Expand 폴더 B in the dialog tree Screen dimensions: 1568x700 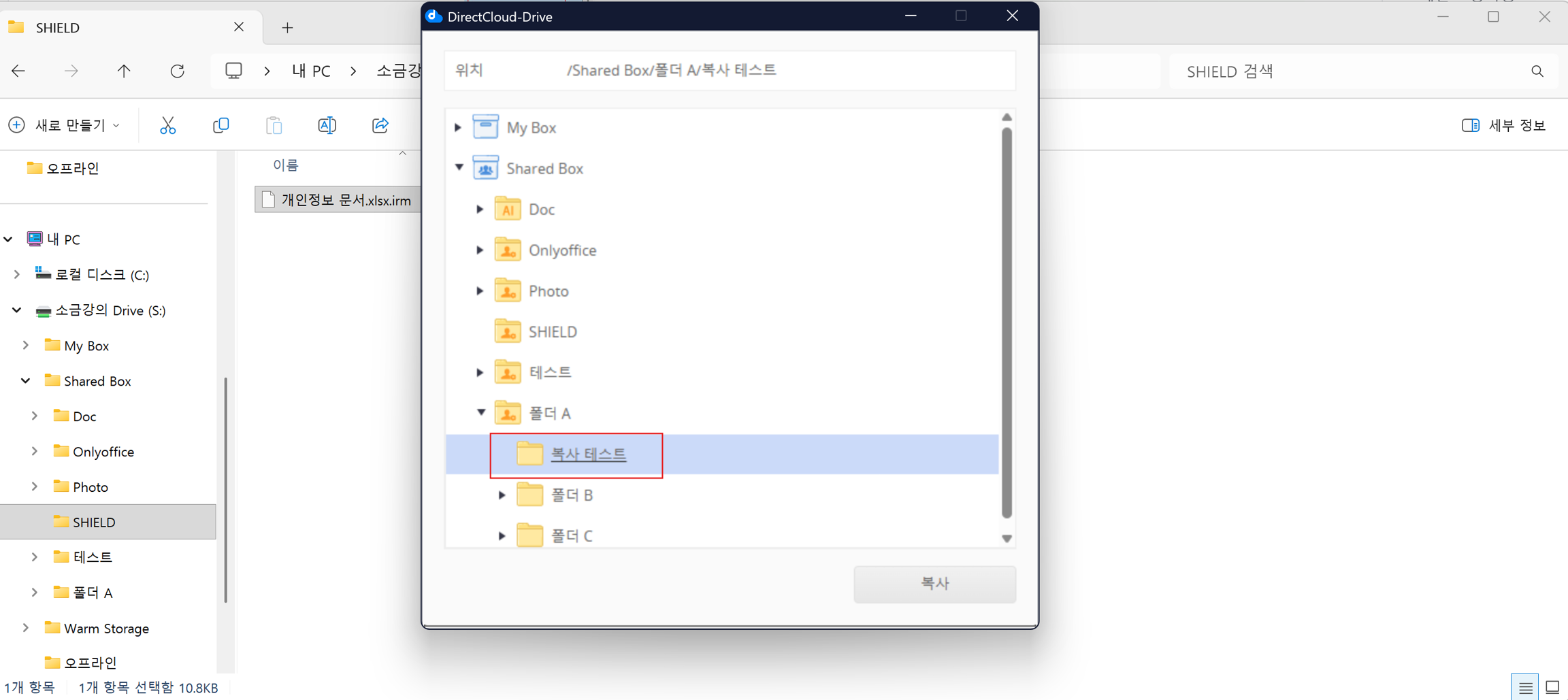point(502,495)
